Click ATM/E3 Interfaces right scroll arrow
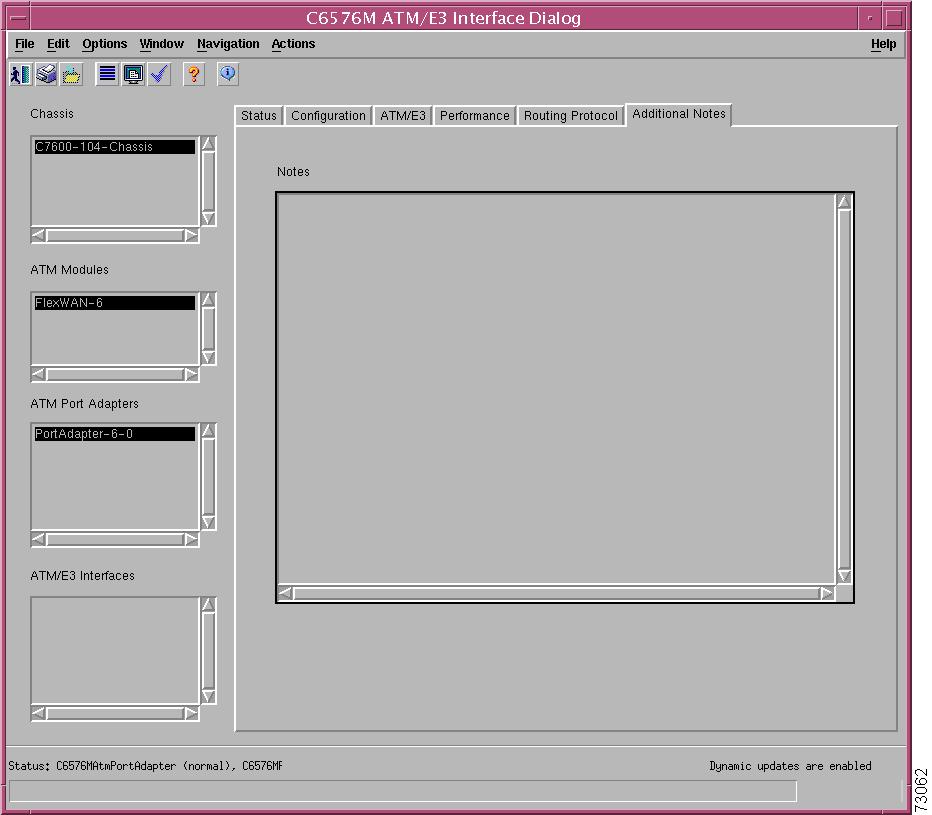This screenshot has height=815, width=932. pos(191,713)
